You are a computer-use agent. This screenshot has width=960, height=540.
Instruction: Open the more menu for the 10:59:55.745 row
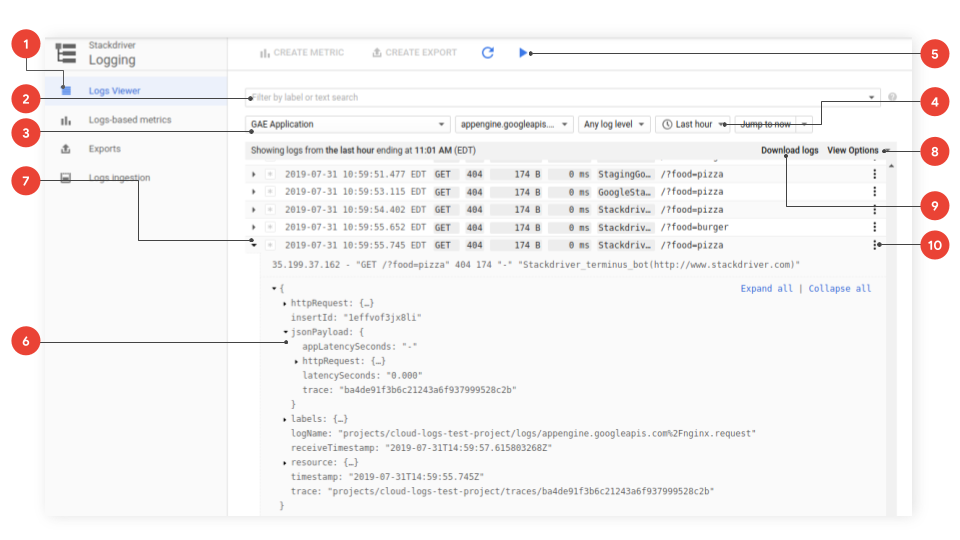pos(874,245)
